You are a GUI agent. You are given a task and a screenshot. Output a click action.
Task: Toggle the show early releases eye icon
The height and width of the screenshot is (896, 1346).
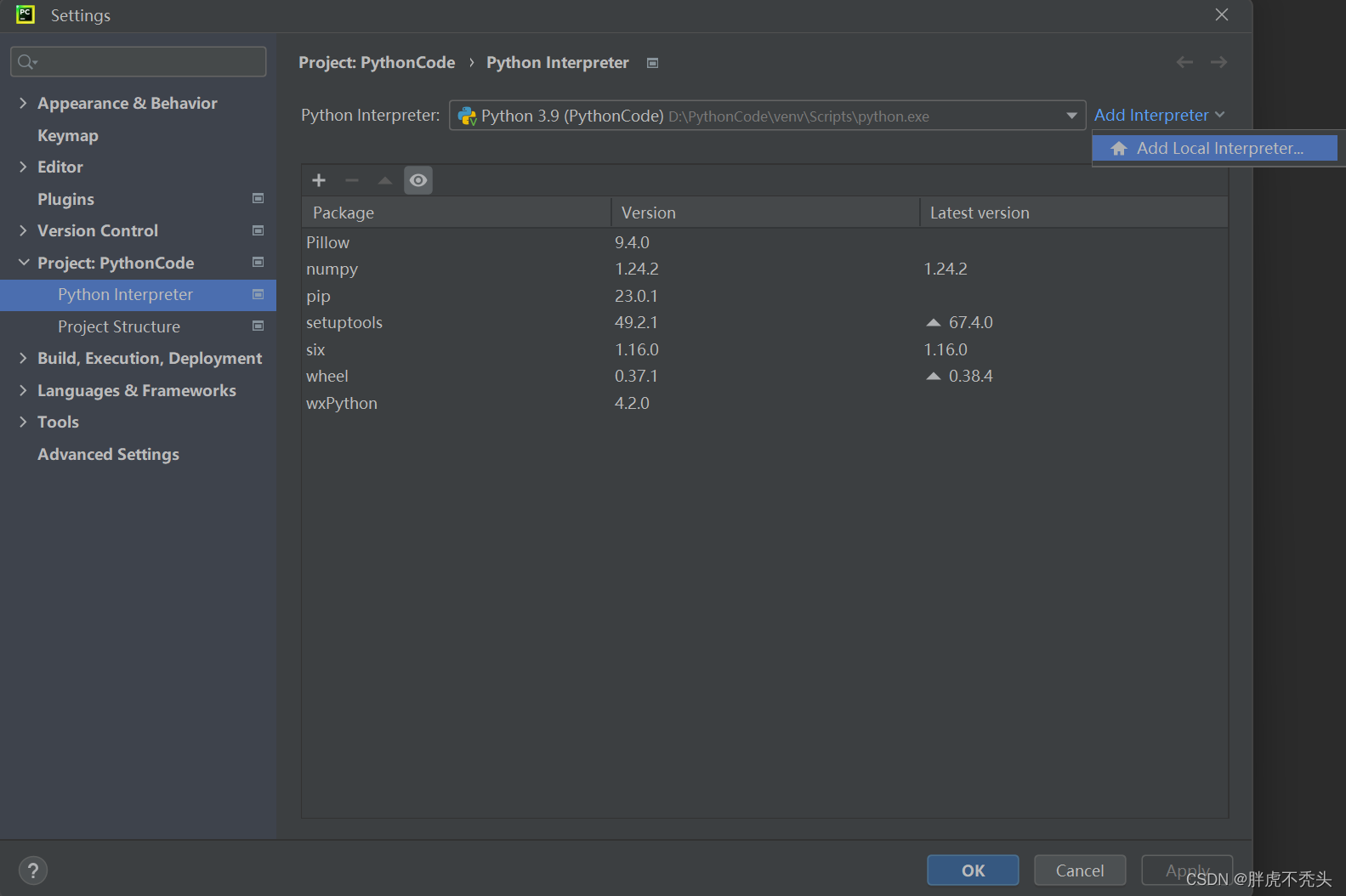tap(418, 180)
